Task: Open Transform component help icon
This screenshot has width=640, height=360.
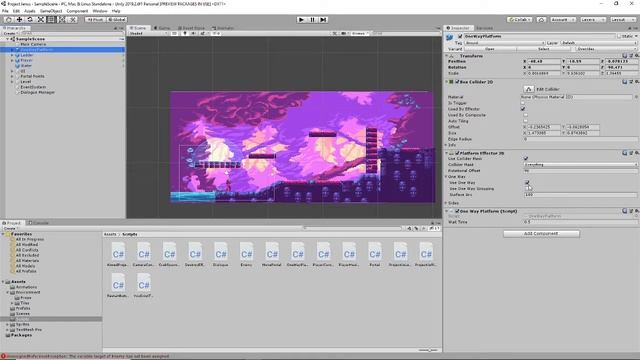Action: coord(624,56)
